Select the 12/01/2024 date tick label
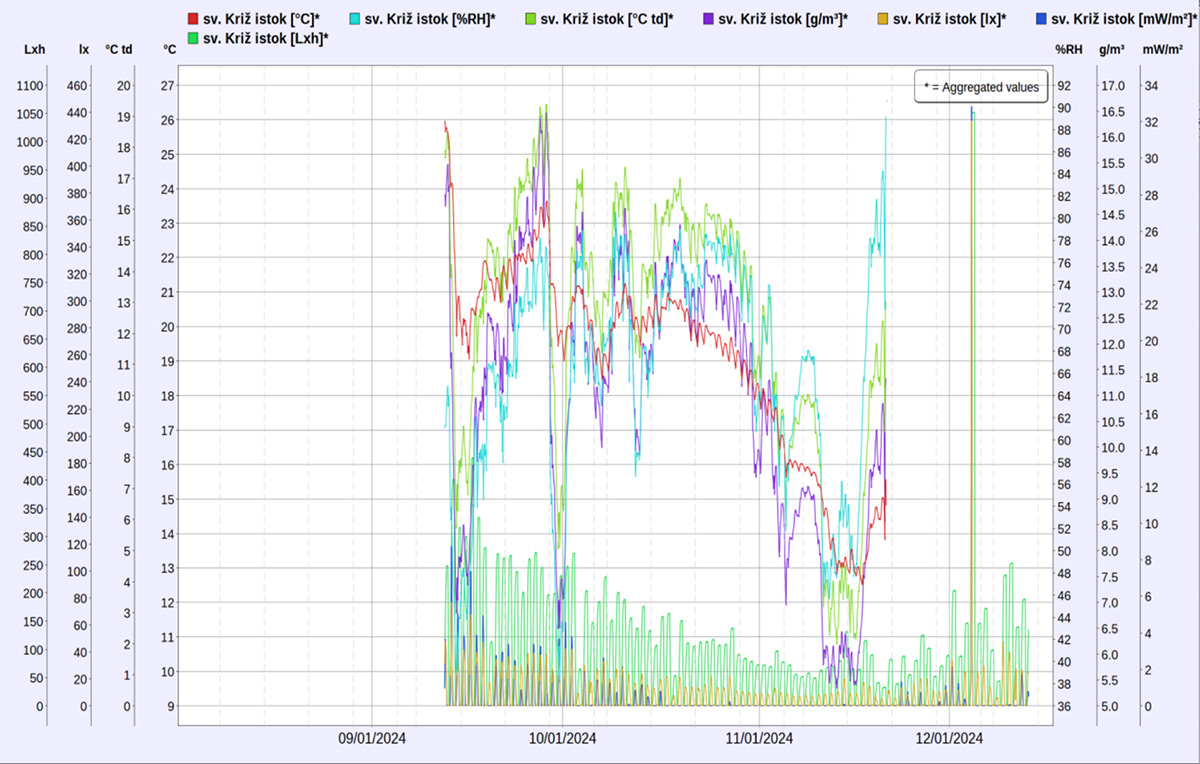1200x764 pixels. (x=948, y=738)
